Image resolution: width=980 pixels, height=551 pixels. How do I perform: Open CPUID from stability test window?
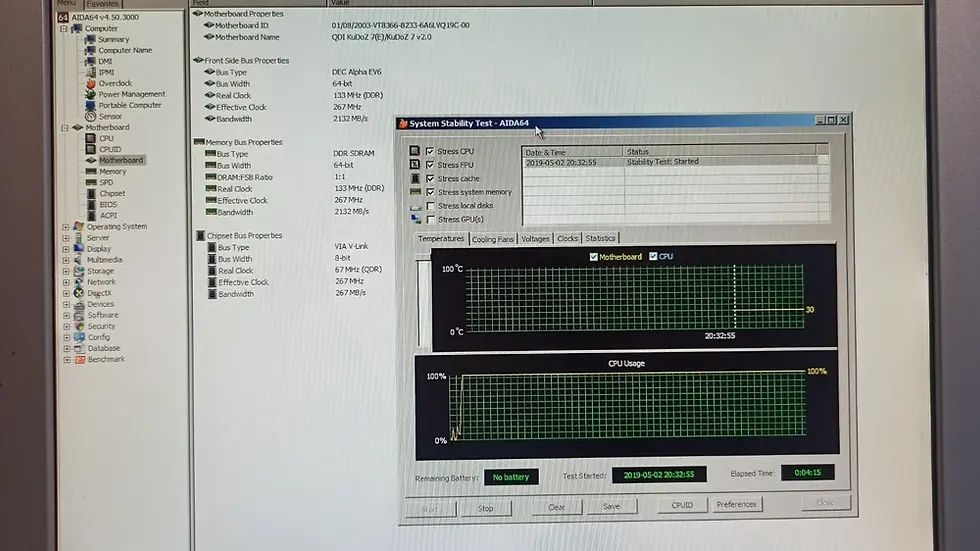click(x=682, y=505)
